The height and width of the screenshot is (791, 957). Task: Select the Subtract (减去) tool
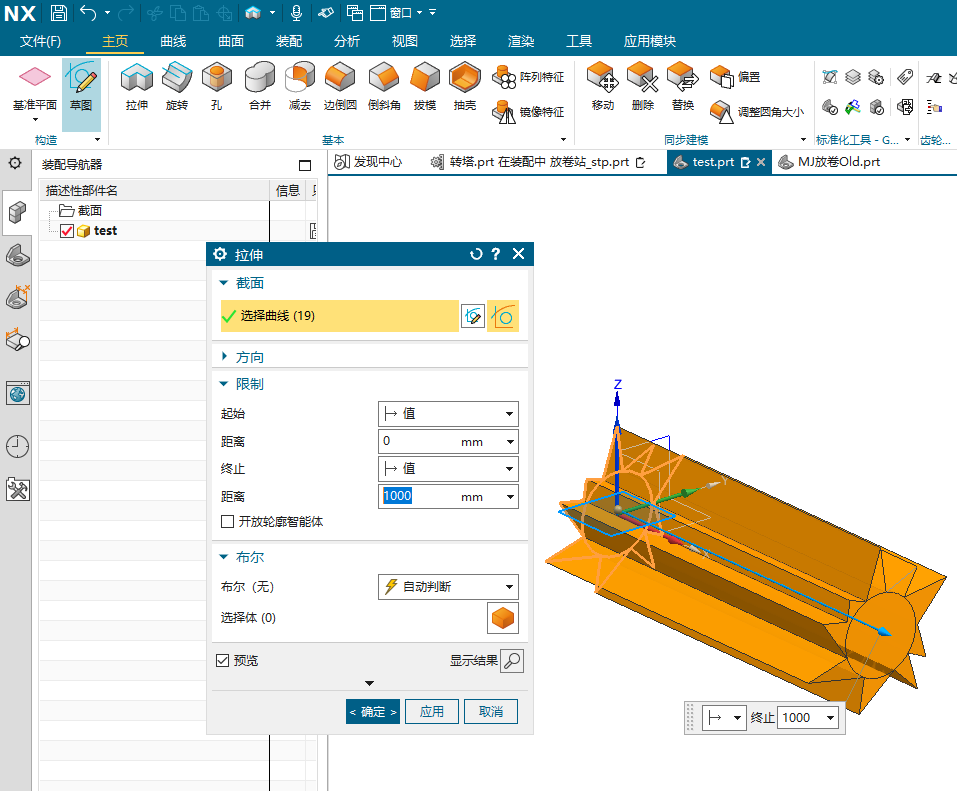coord(300,87)
